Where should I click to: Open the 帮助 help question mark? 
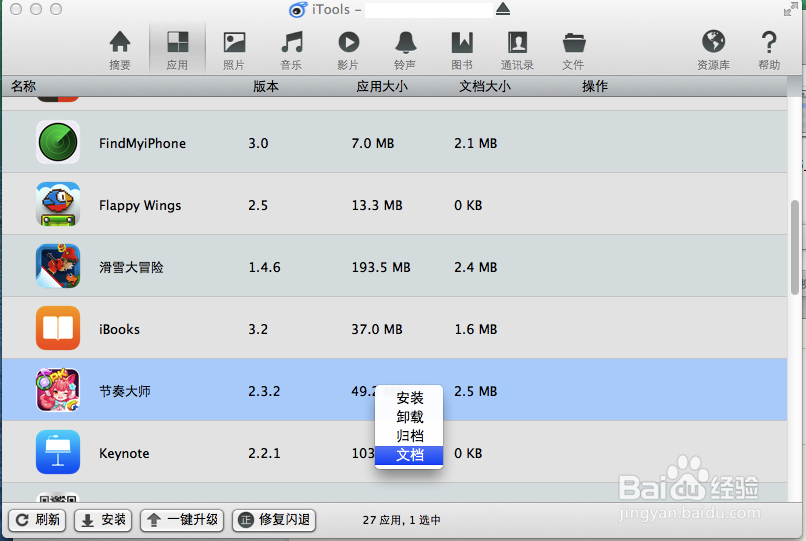769,50
